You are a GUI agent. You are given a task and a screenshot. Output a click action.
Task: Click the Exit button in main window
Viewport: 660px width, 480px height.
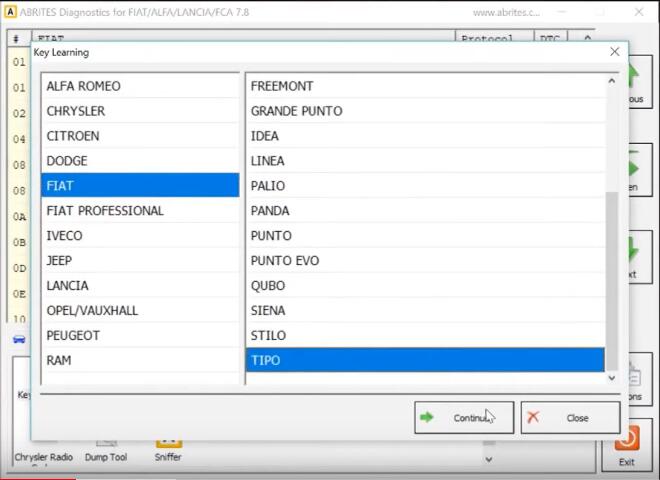tap(627, 445)
